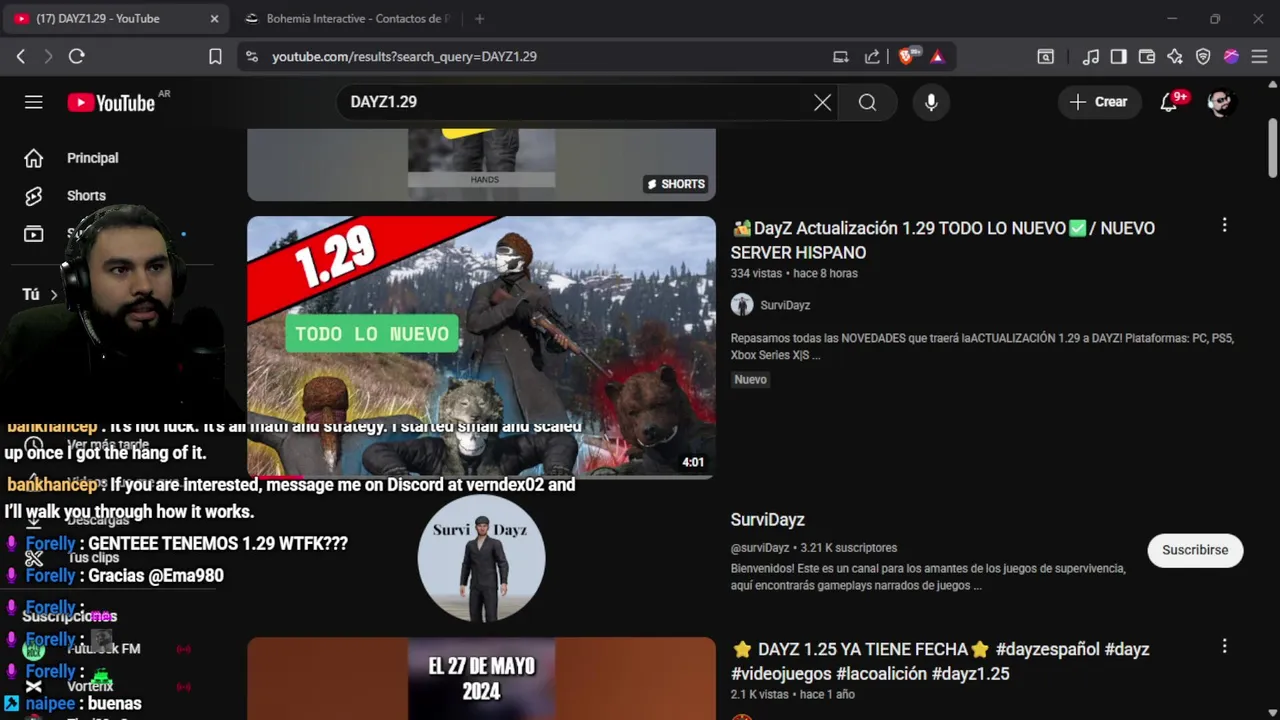Image resolution: width=1280 pixels, height=720 pixels.
Task: Open the notifications bell
Action: pyautogui.click(x=1169, y=102)
